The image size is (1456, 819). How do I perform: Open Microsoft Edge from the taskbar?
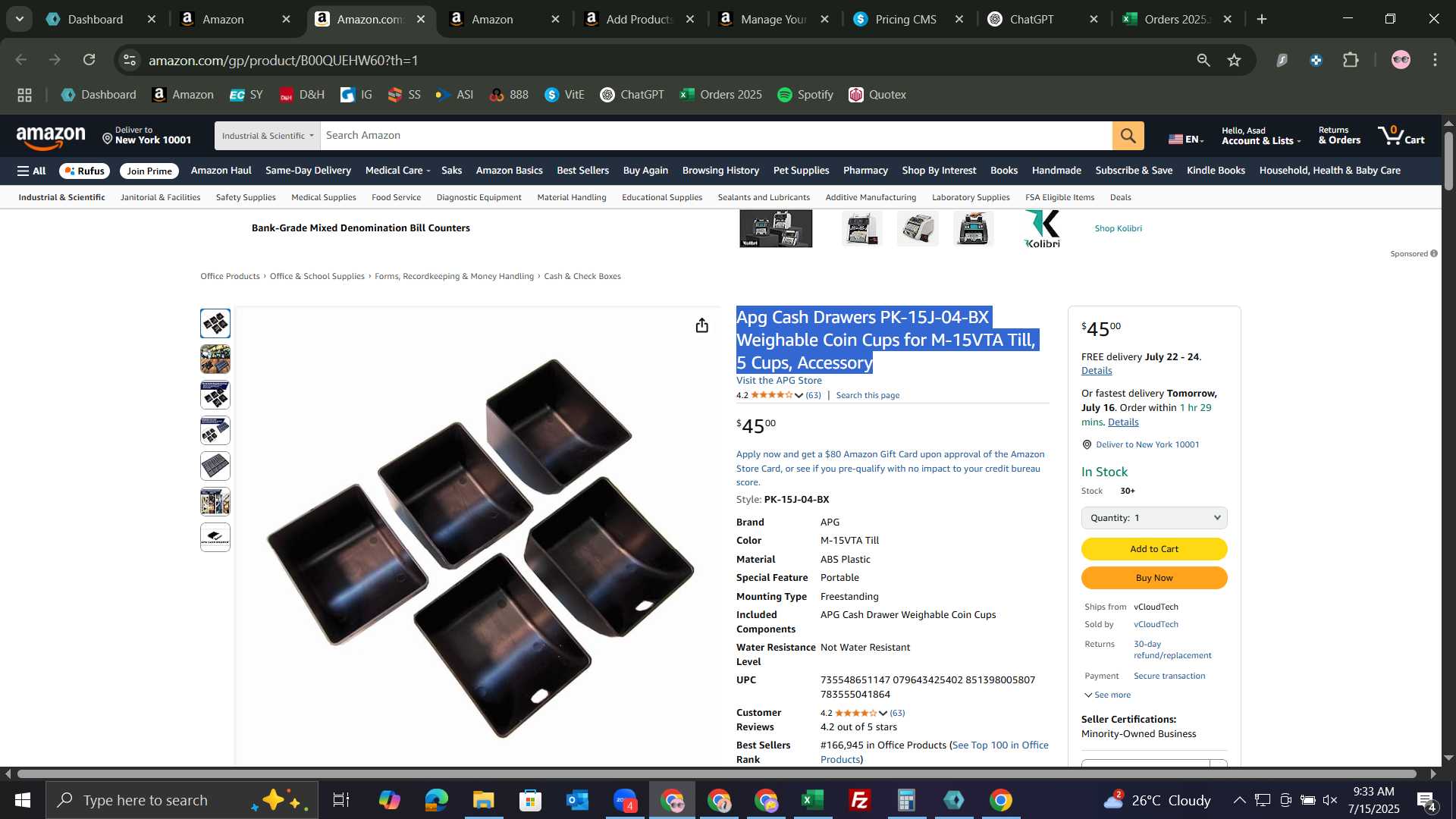pos(436,800)
